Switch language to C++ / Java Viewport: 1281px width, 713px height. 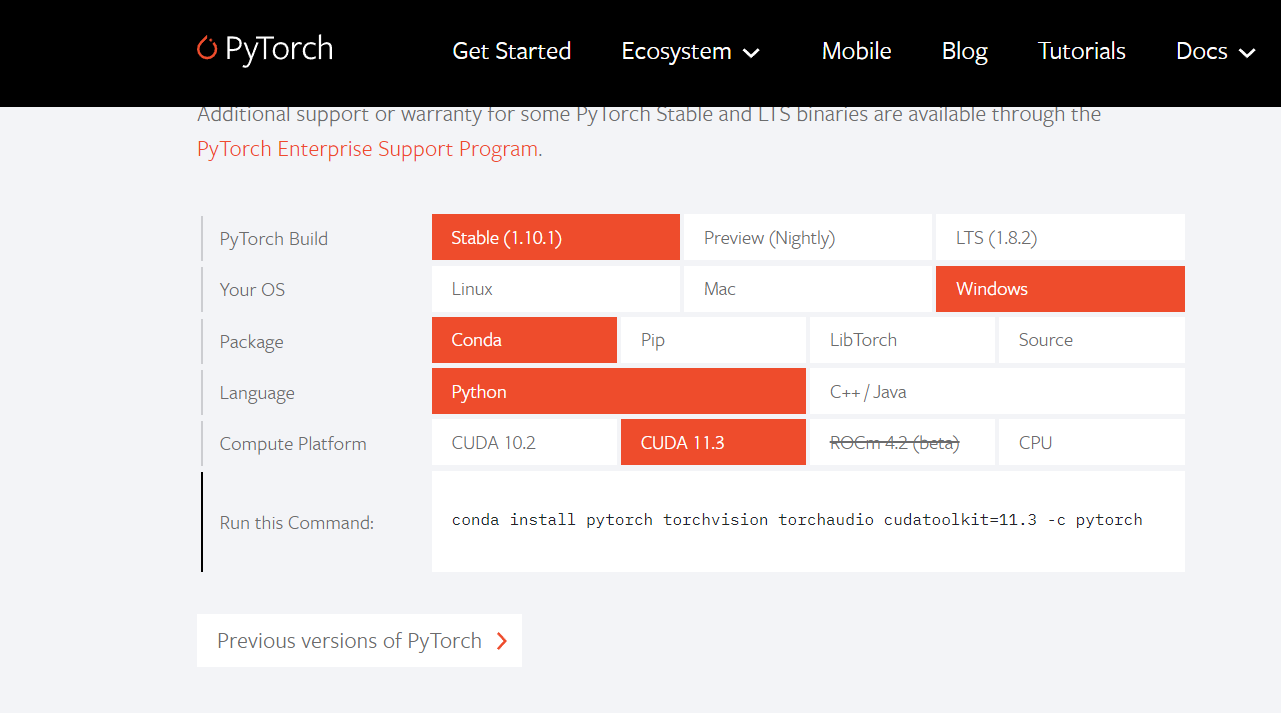(996, 391)
